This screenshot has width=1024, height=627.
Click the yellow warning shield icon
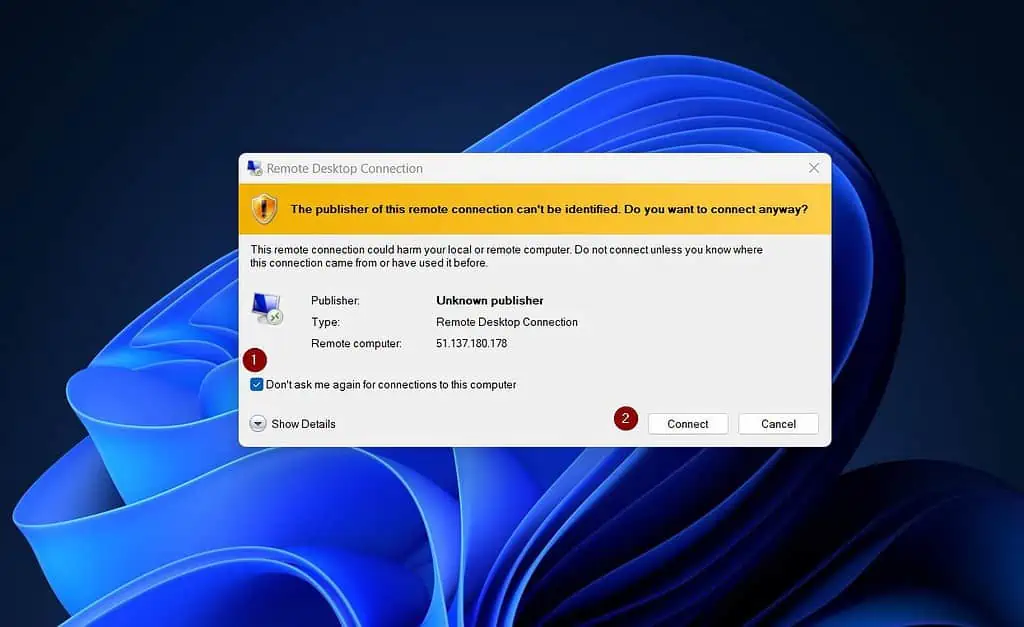264,209
